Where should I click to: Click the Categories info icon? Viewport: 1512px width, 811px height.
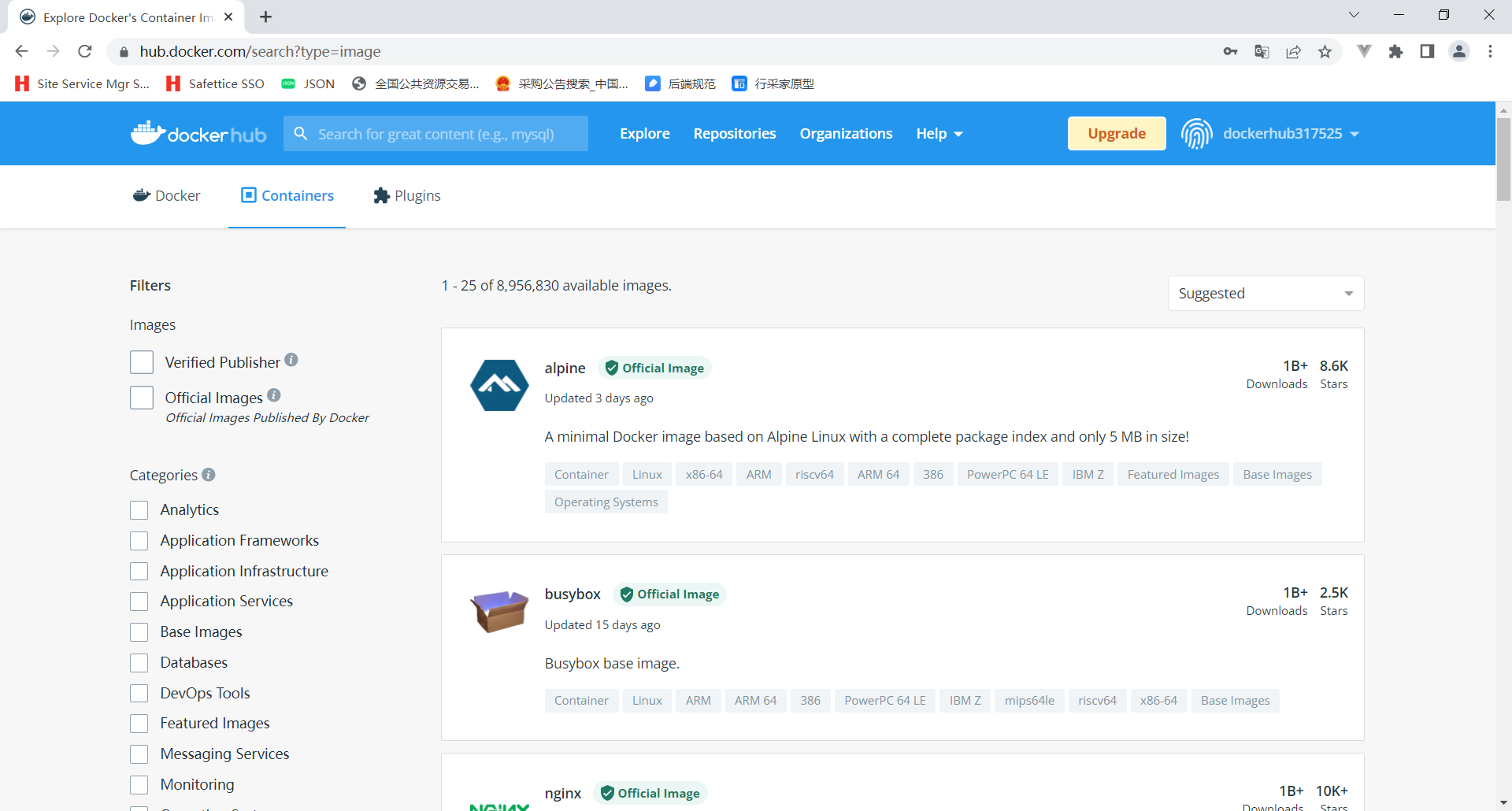click(209, 474)
